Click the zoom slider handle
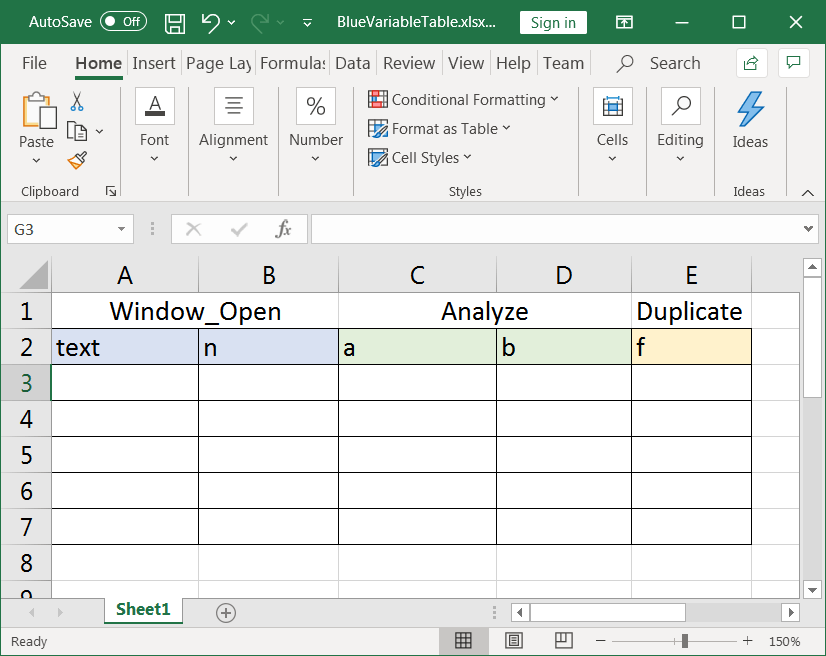Viewport: 826px width, 656px height. click(684, 641)
